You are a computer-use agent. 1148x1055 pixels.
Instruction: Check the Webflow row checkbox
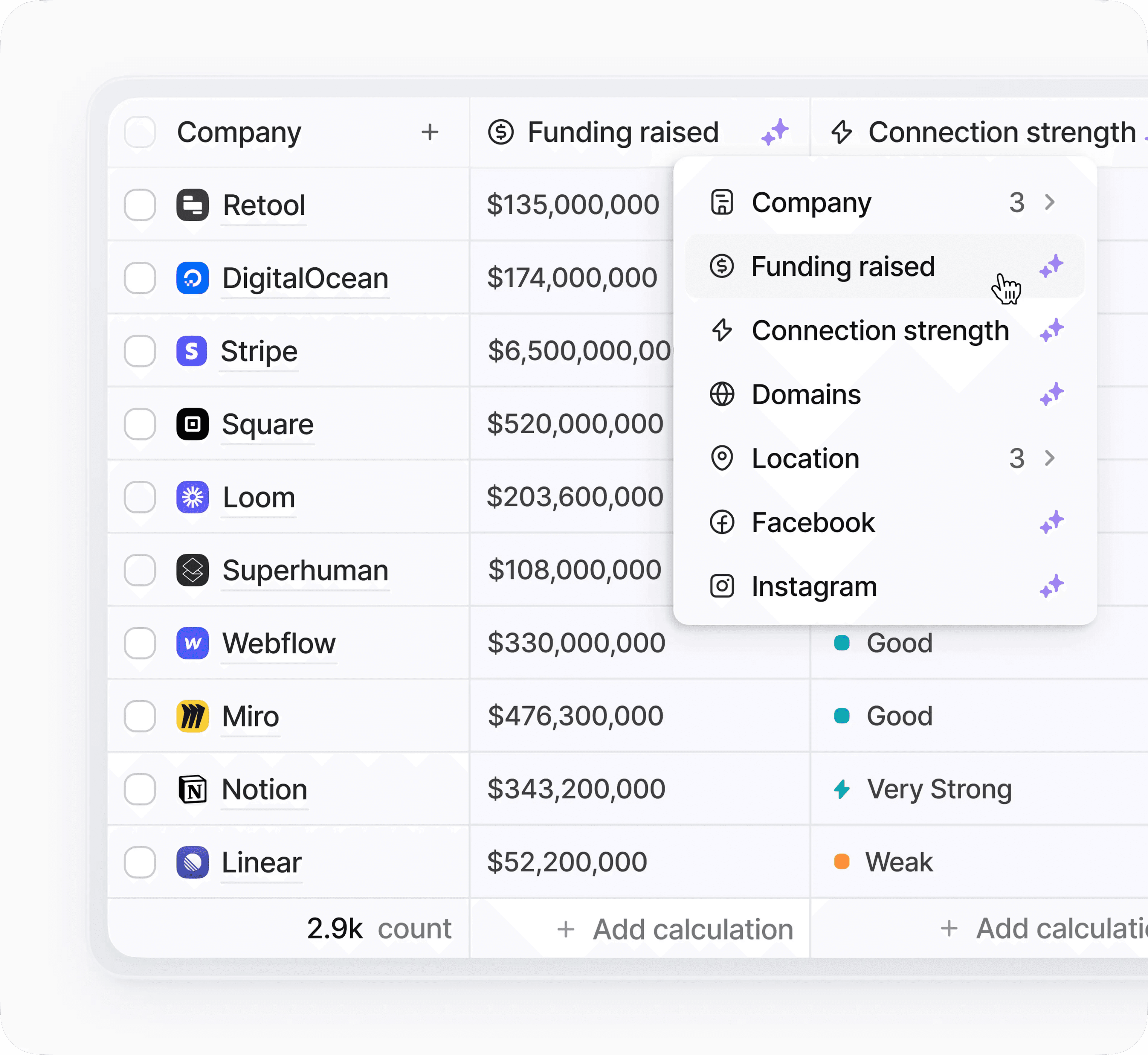pos(140,644)
